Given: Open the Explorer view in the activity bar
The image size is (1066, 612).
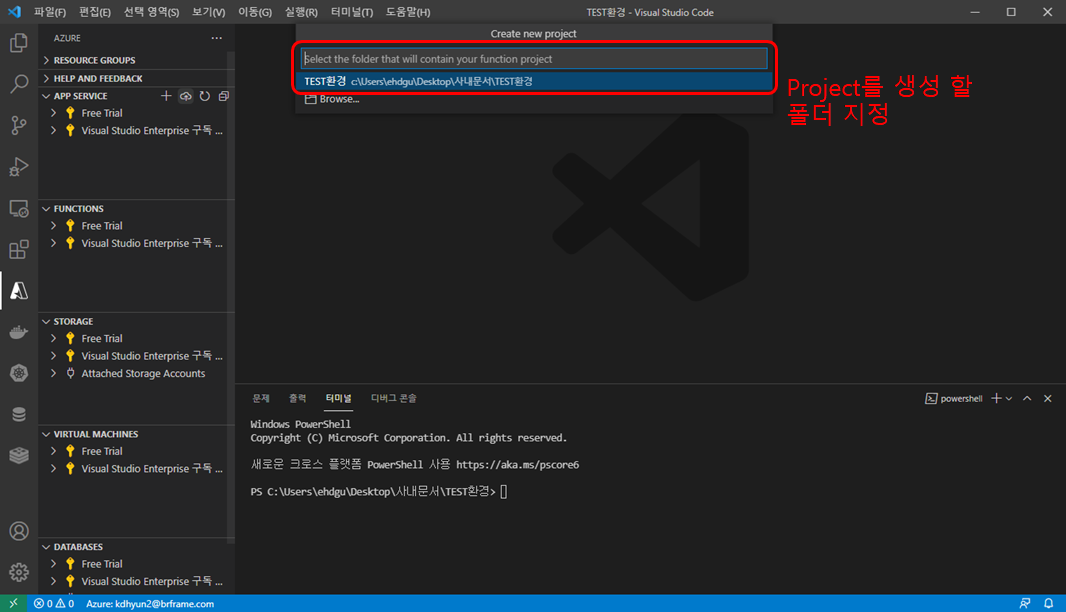Looking at the screenshot, I should click(x=19, y=43).
